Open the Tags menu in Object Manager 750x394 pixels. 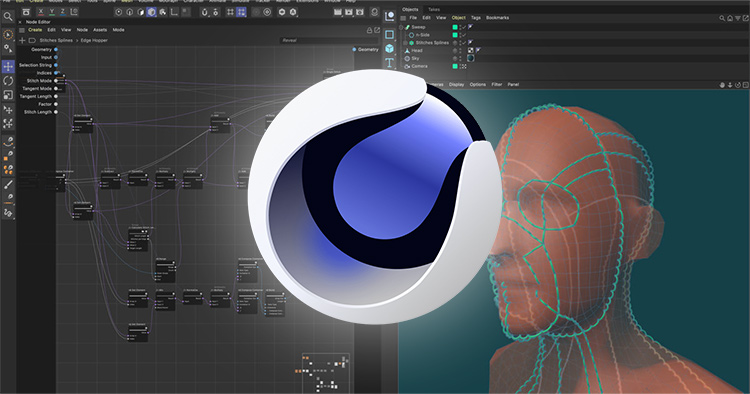[475, 18]
